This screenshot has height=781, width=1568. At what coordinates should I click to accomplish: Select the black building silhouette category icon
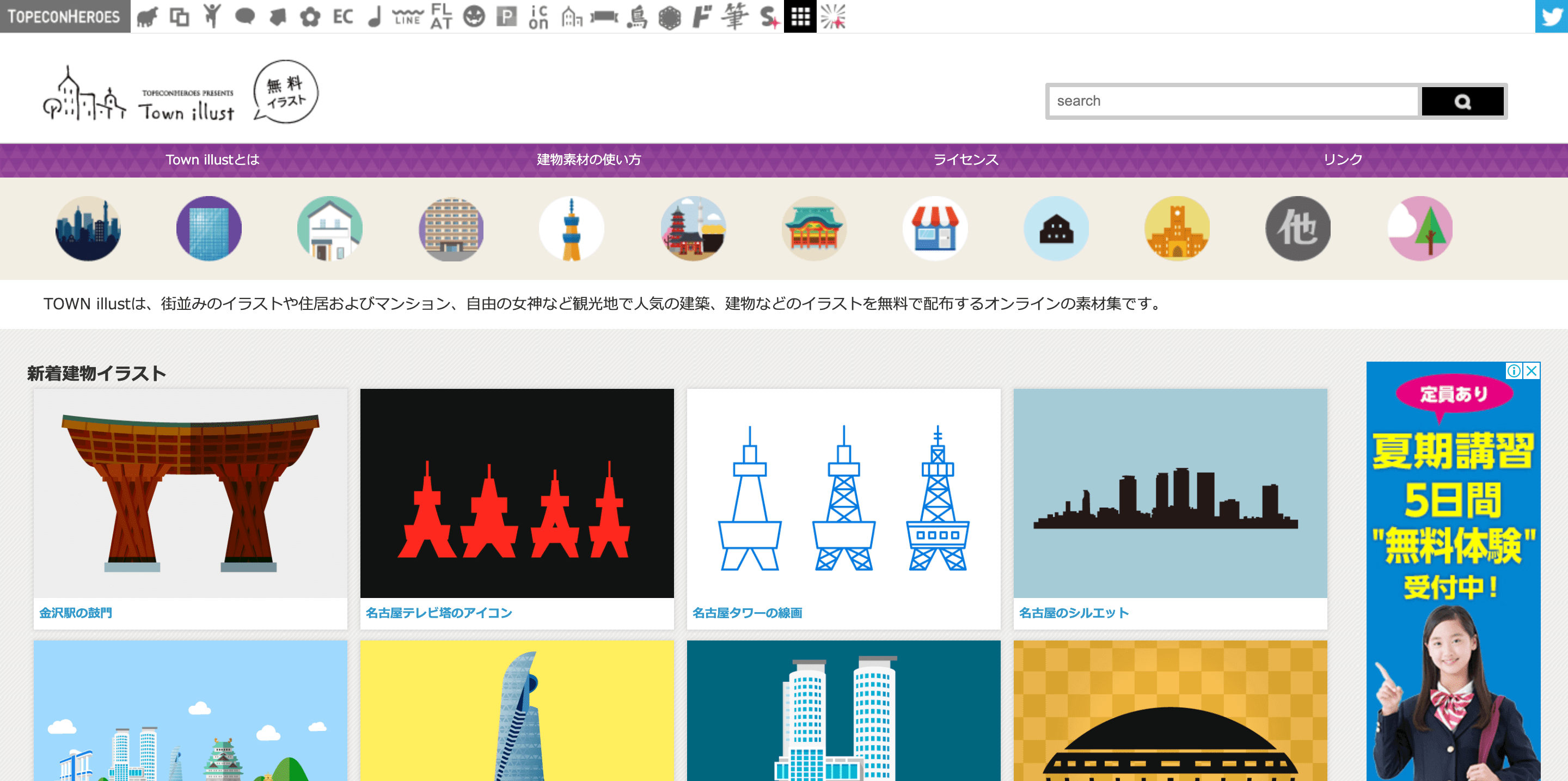(1056, 229)
